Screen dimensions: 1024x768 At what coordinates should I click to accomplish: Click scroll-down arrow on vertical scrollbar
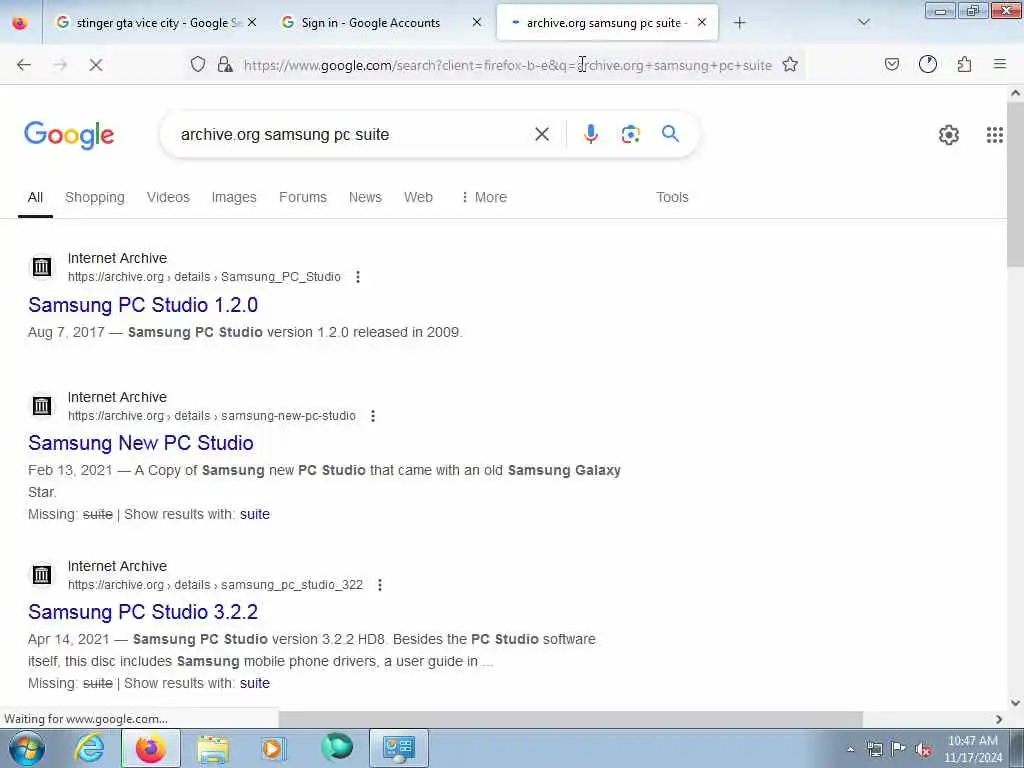(1015, 703)
